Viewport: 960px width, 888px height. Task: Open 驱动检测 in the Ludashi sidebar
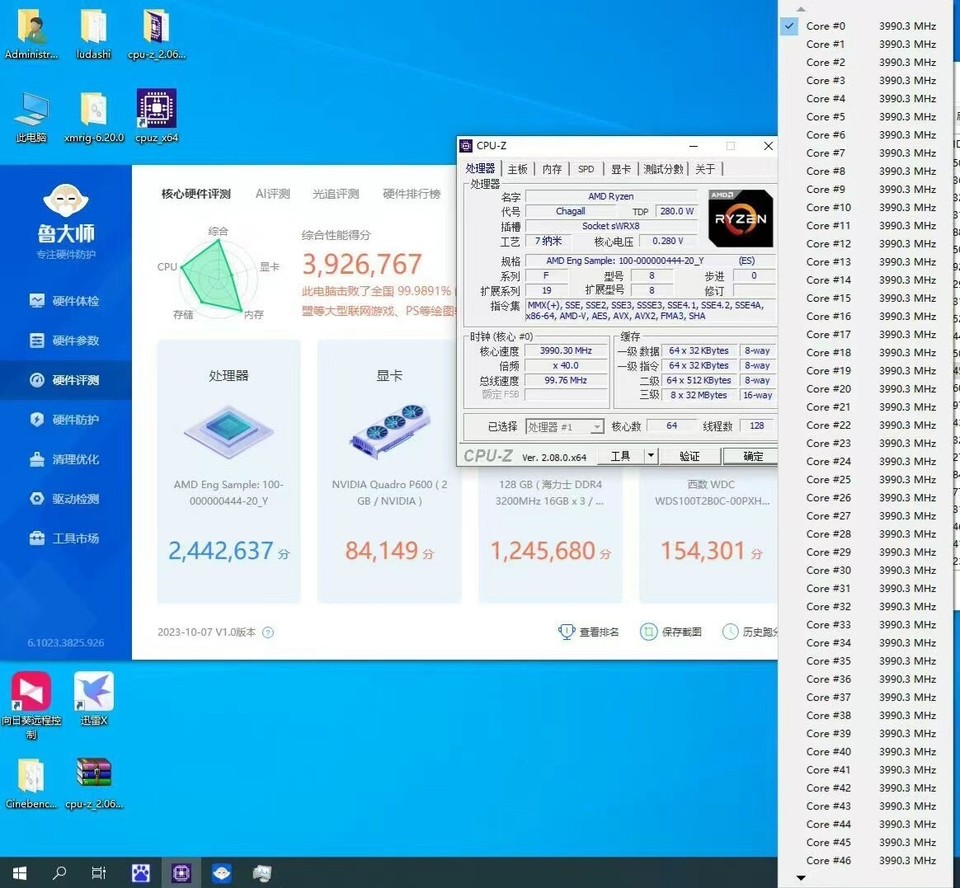pyautogui.click(x=66, y=499)
